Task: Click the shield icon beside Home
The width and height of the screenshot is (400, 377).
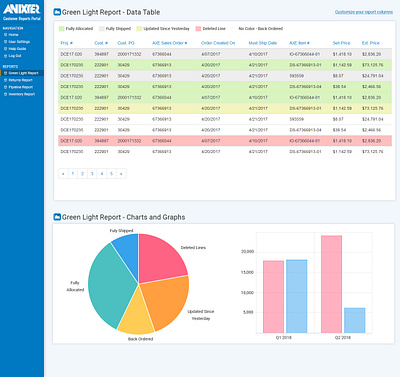Action: [5, 35]
